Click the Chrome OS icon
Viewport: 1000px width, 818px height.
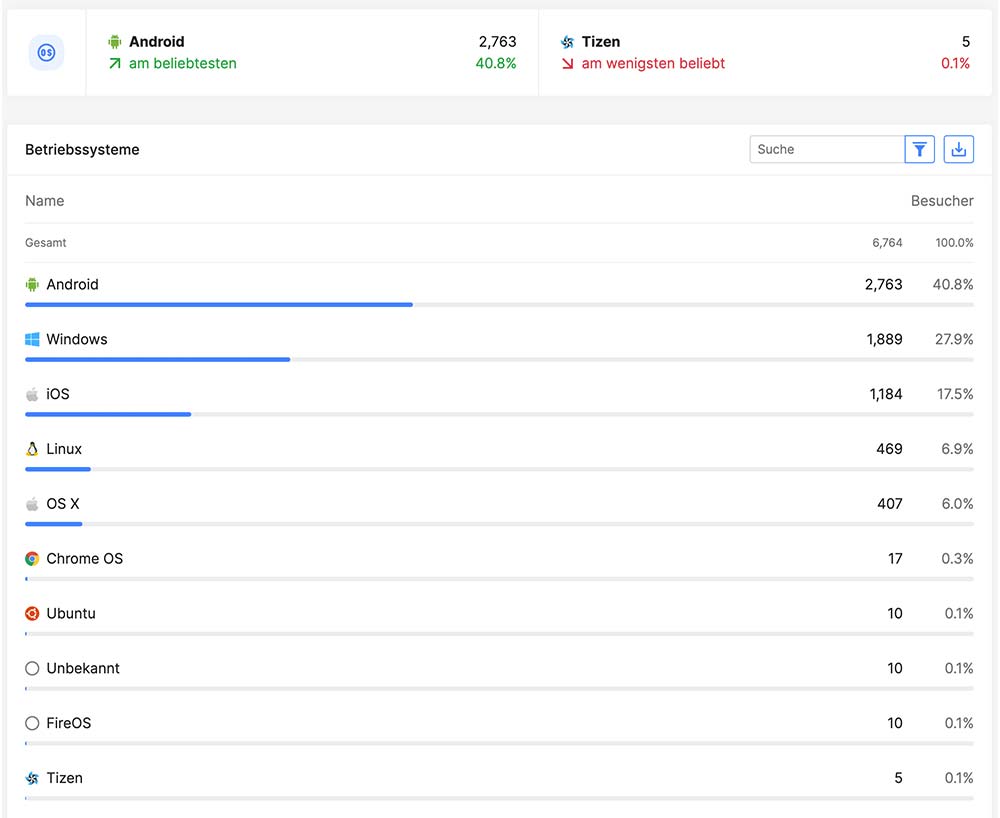pos(32,559)
